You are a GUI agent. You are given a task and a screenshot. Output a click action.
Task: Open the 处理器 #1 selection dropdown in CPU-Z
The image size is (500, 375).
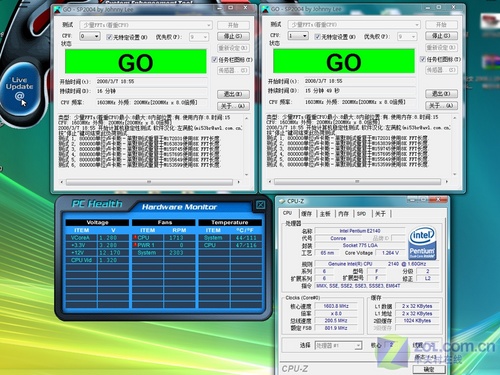pos(338,346)
